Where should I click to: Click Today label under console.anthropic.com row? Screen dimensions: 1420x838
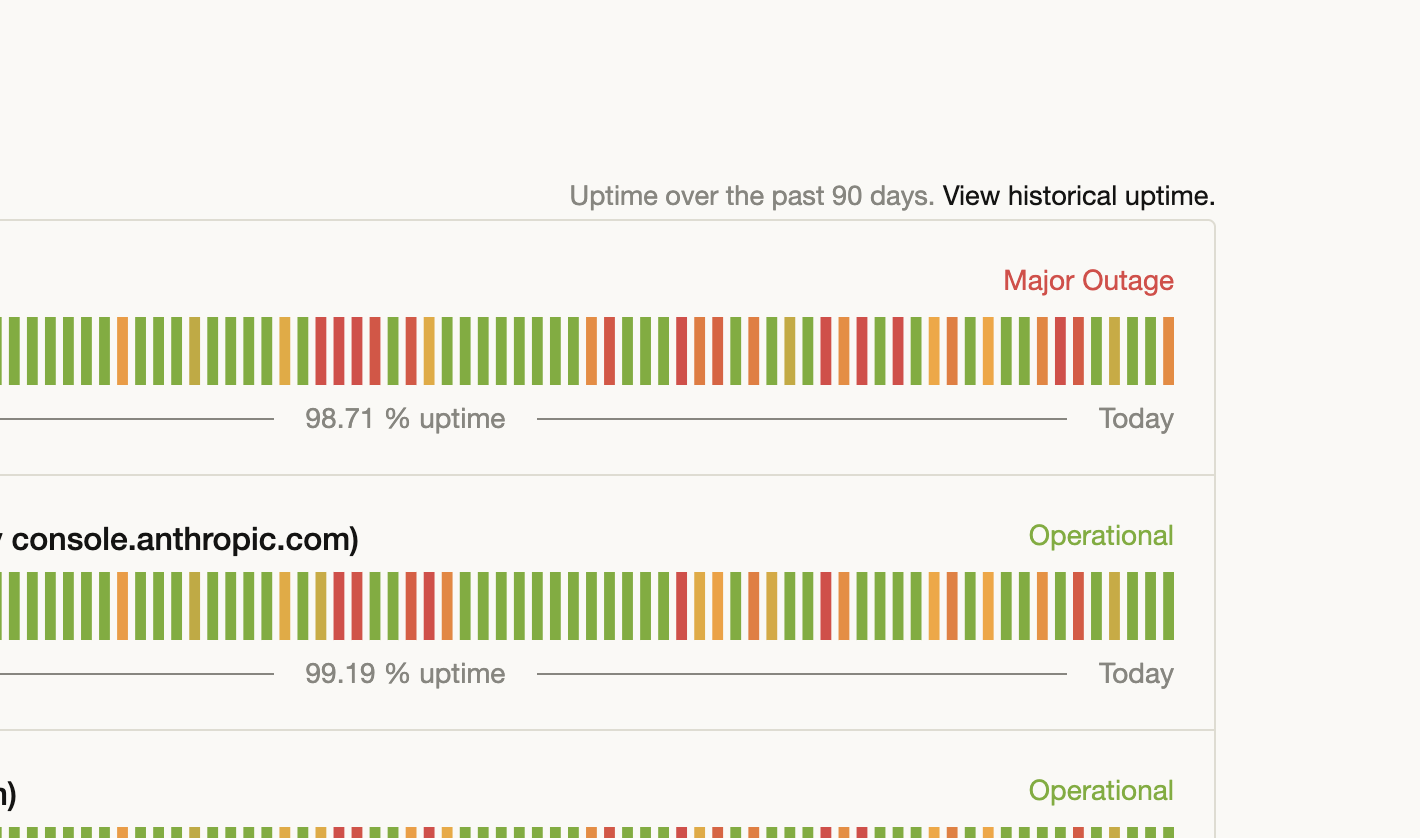(x=1135, y=674)
